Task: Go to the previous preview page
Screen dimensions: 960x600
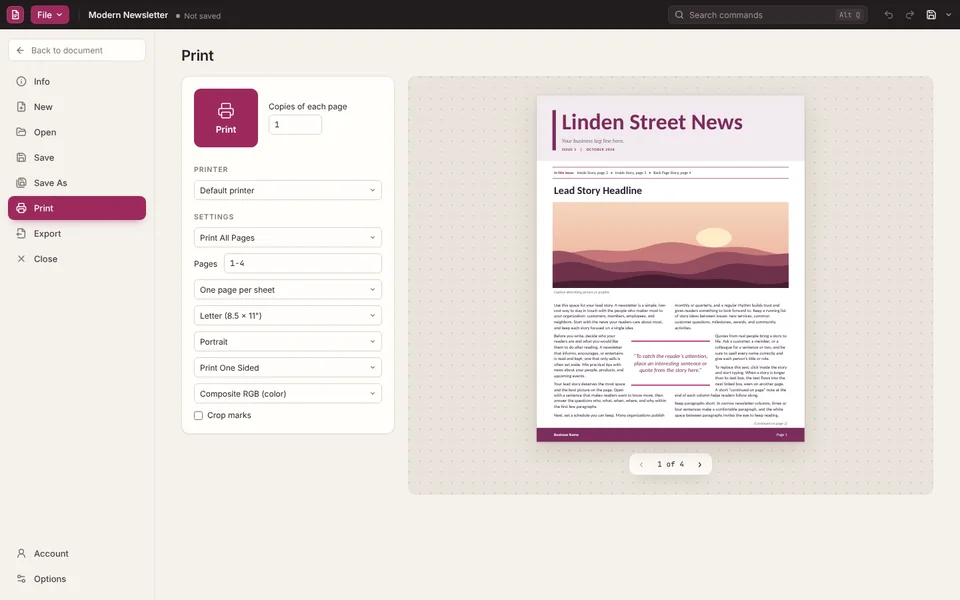Action: pyautogui.click(x=641, y=465)
